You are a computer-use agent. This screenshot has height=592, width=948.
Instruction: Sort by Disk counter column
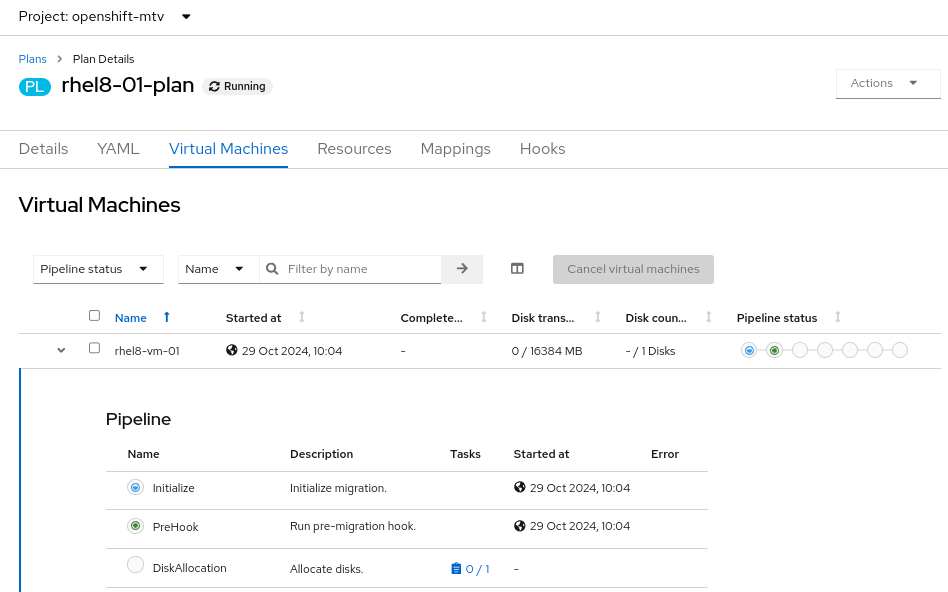pos(656,318)
